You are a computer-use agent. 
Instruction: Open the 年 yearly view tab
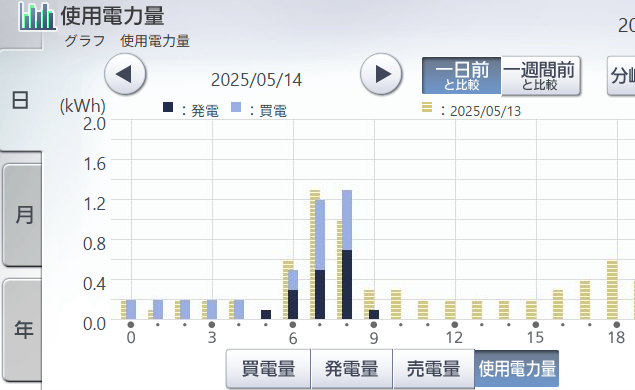[x=23, y=330]
